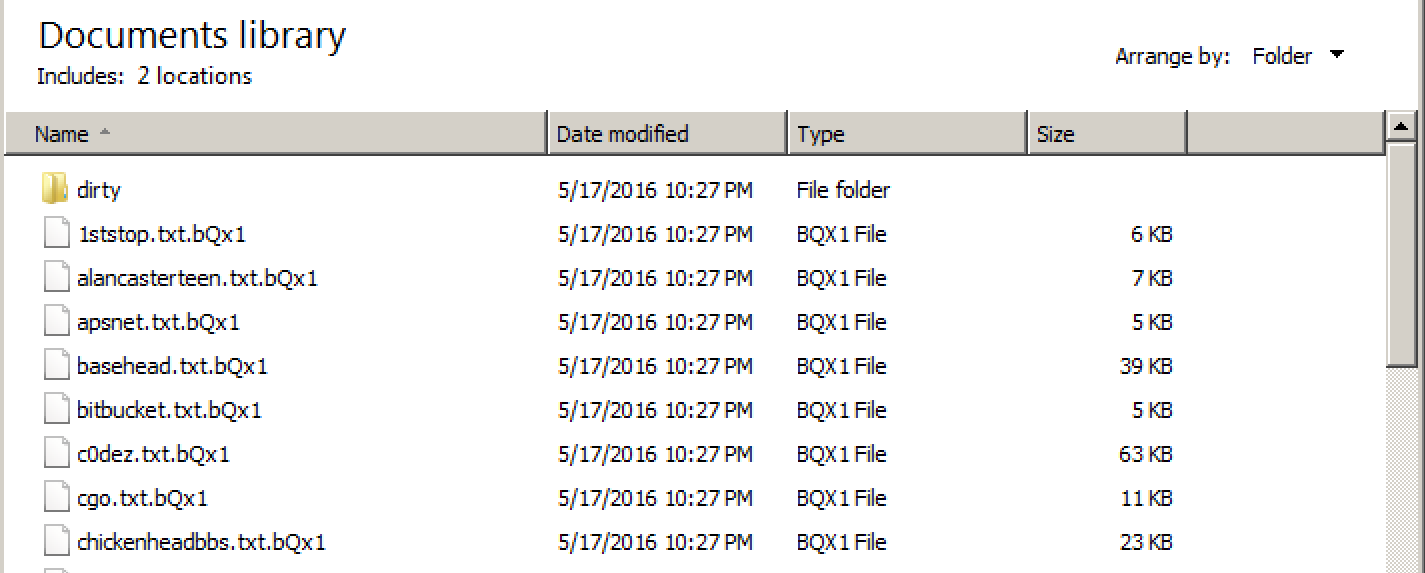This screenshot has height=573, width=1425.
Task: Click the c0dez.txt.bQx1 file icon
Action: [56, 454]
